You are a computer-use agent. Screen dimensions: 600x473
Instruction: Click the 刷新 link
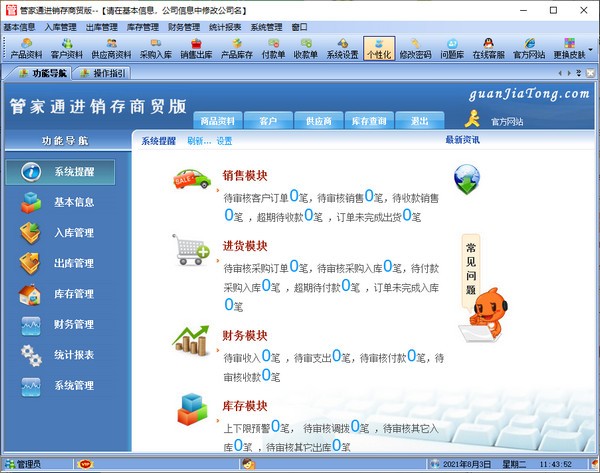(199, 141)
